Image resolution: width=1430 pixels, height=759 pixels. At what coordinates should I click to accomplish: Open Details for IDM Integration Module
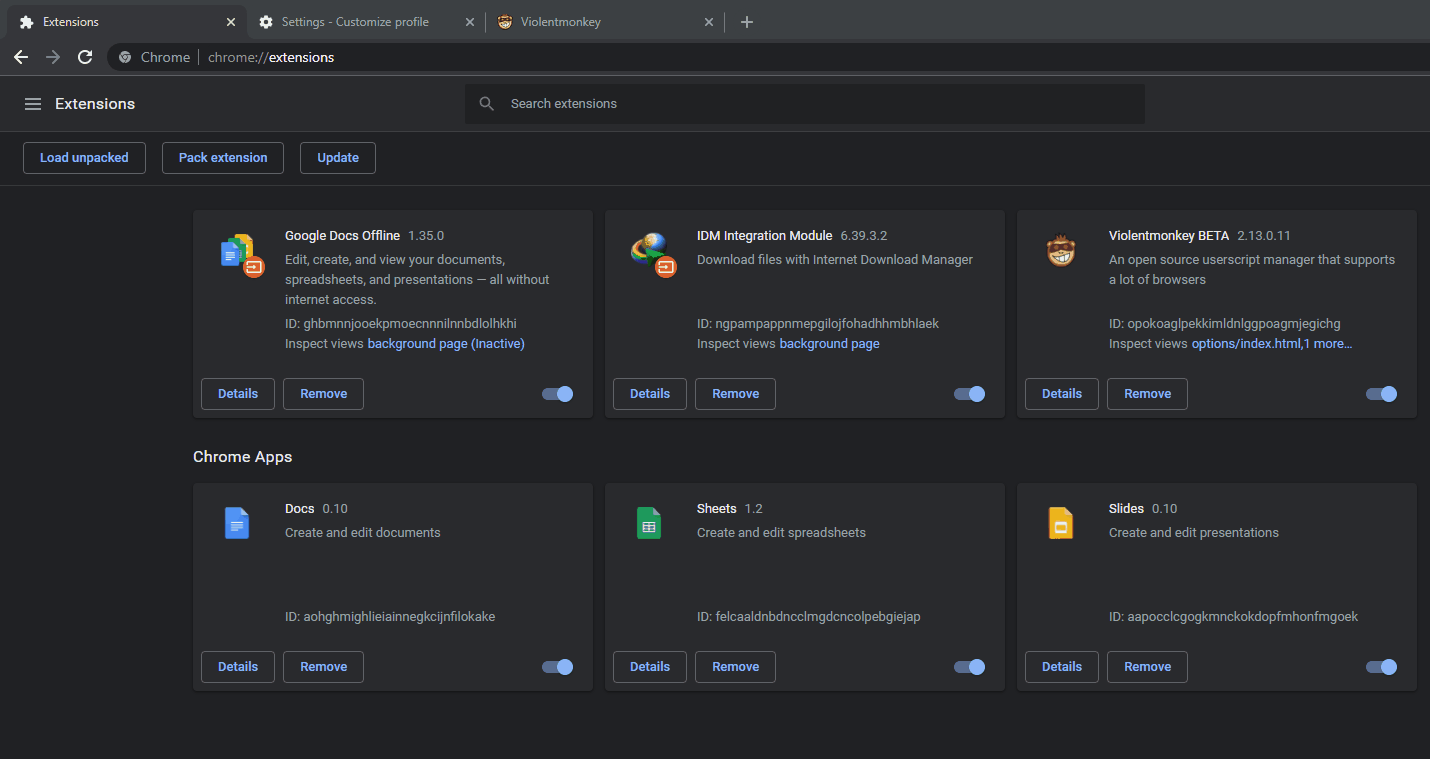pyautogui.click(x=650, y=394)
